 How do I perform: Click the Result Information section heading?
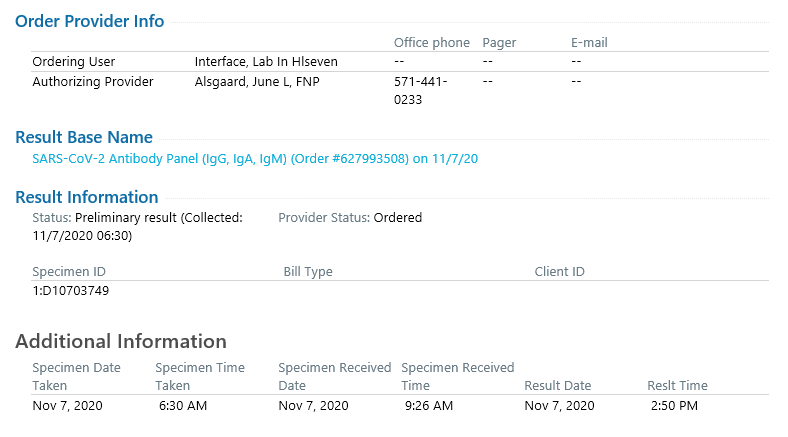(x=87, y=197)
